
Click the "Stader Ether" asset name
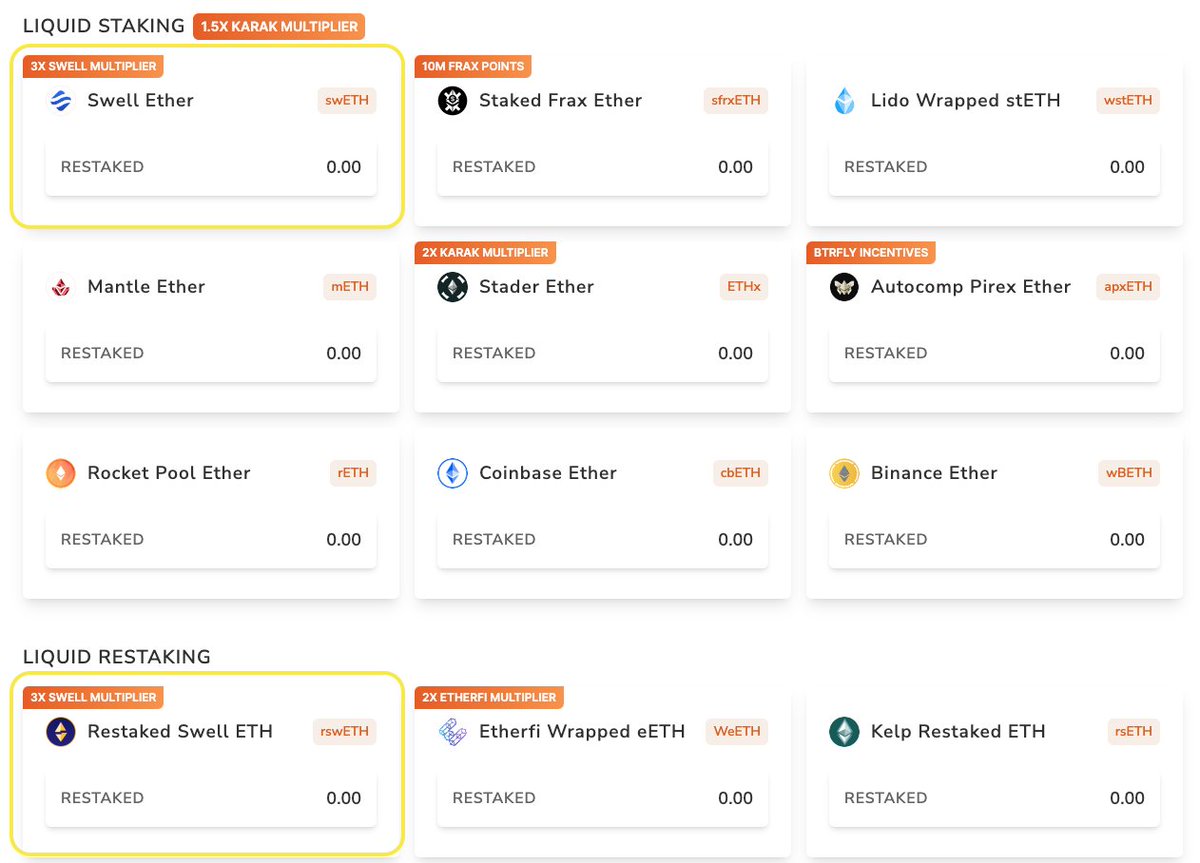point(536,286)
